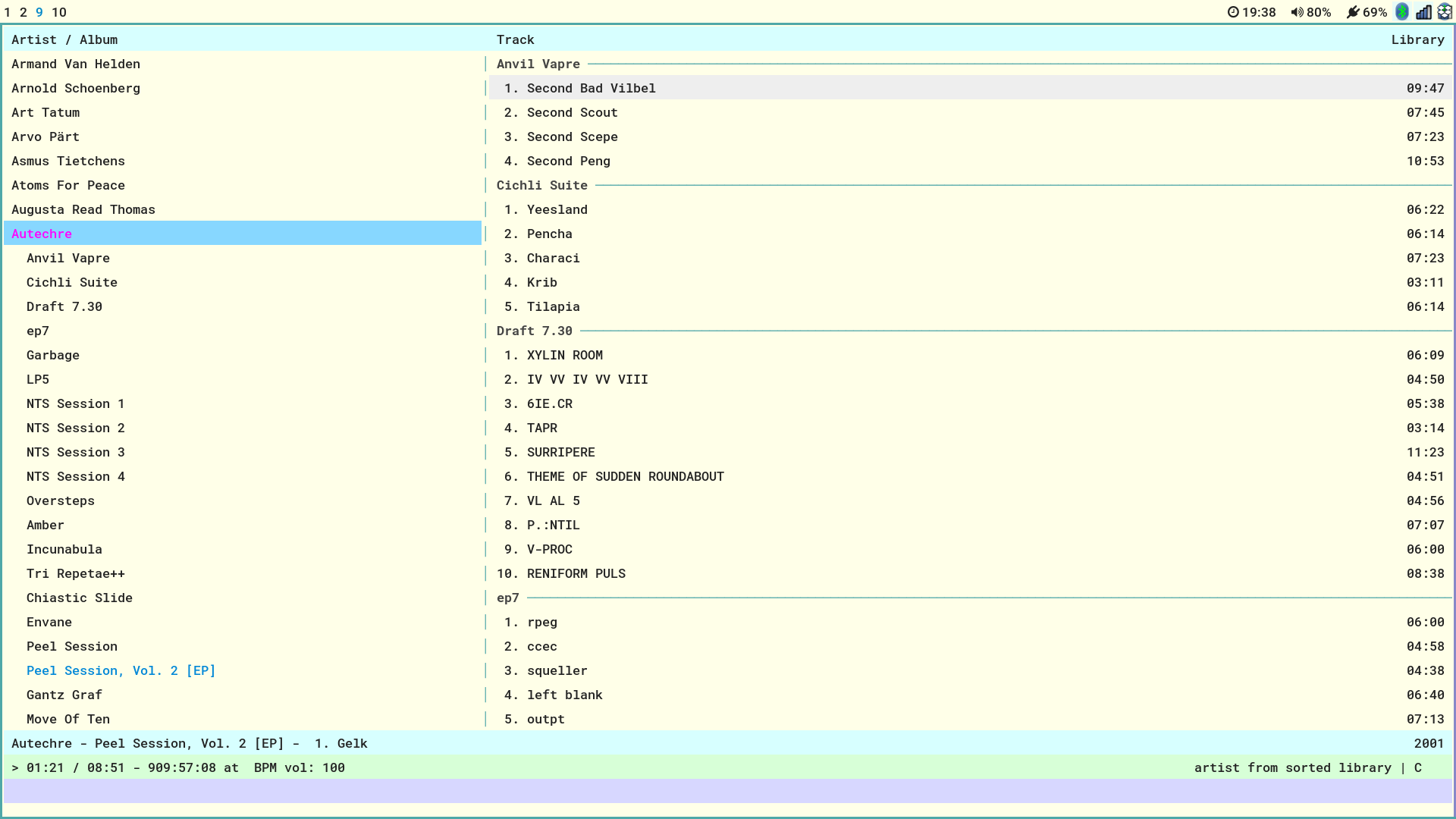
Task: Click the Cichli Suite album header
Action: click(x=542, y=185)
